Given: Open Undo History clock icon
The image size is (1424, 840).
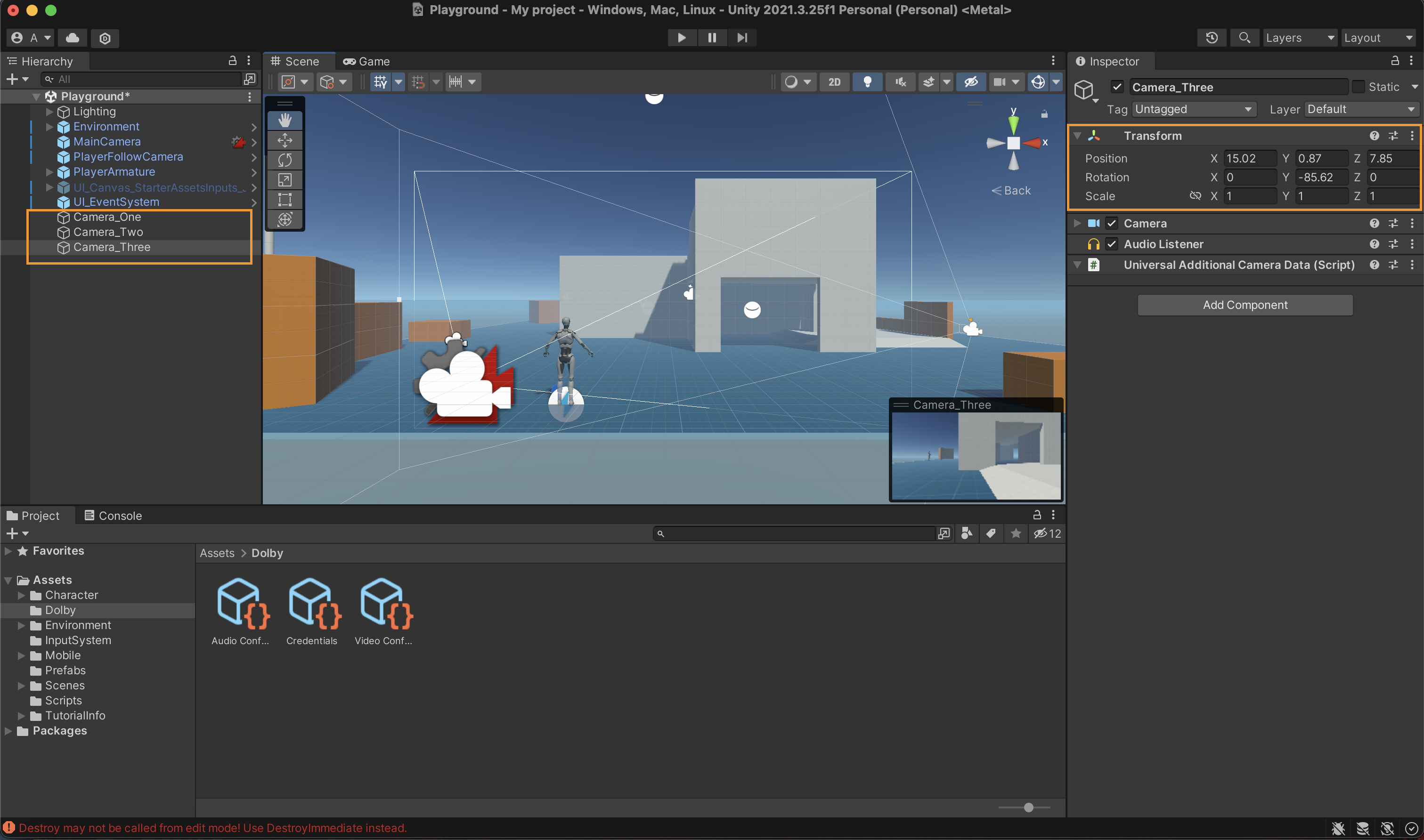Looking at the screenshot, I should click(1212, 38).
